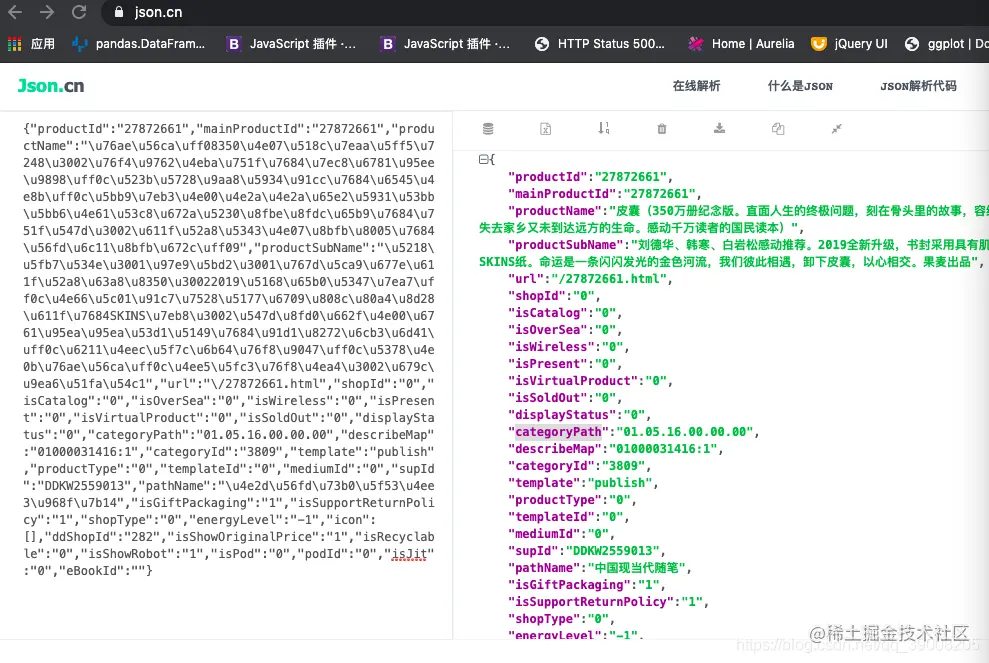
Task: Click the "DDKW2559013" supId value
Action: (x=612, y=551)
